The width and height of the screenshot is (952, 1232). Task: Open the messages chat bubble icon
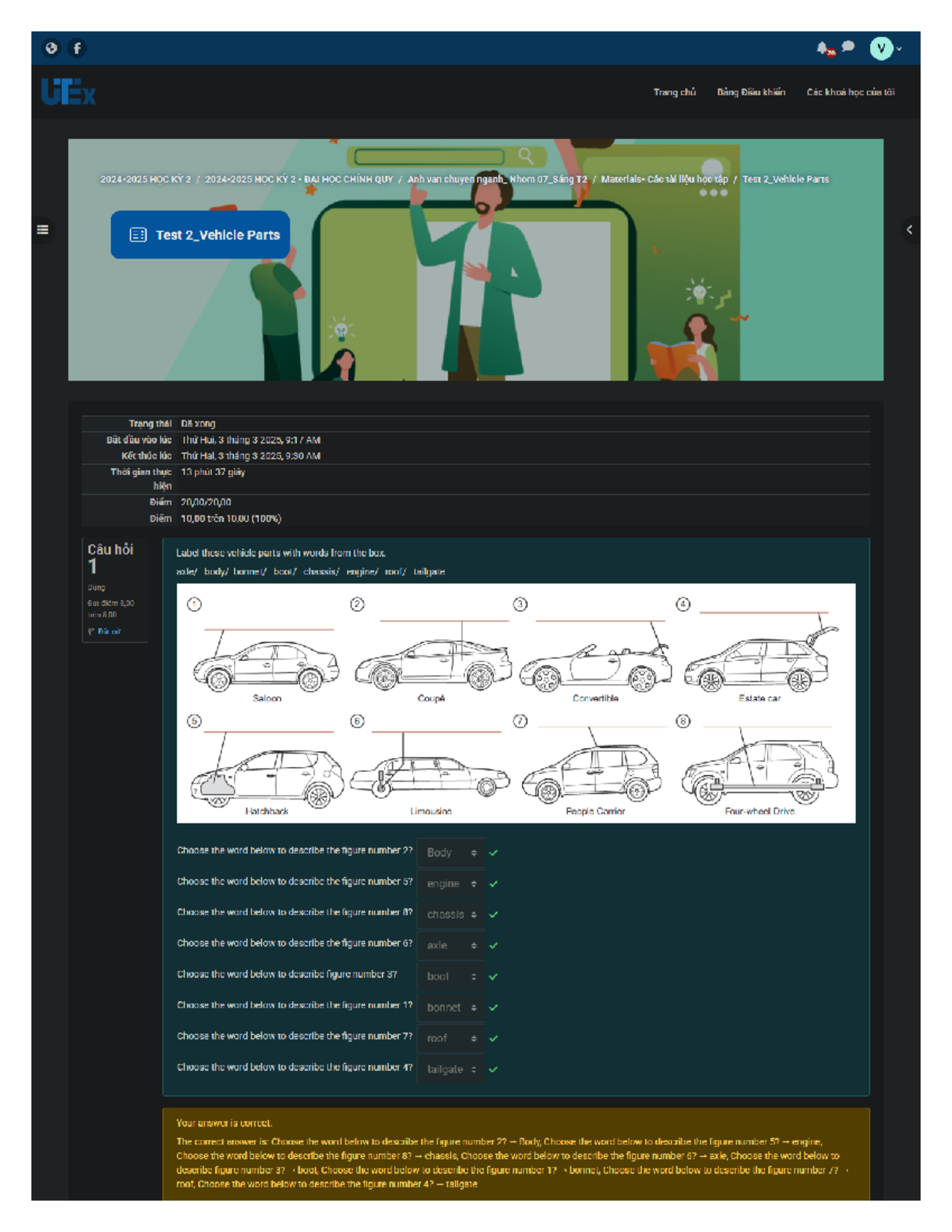pyautogui.click(x=848, y=47)
